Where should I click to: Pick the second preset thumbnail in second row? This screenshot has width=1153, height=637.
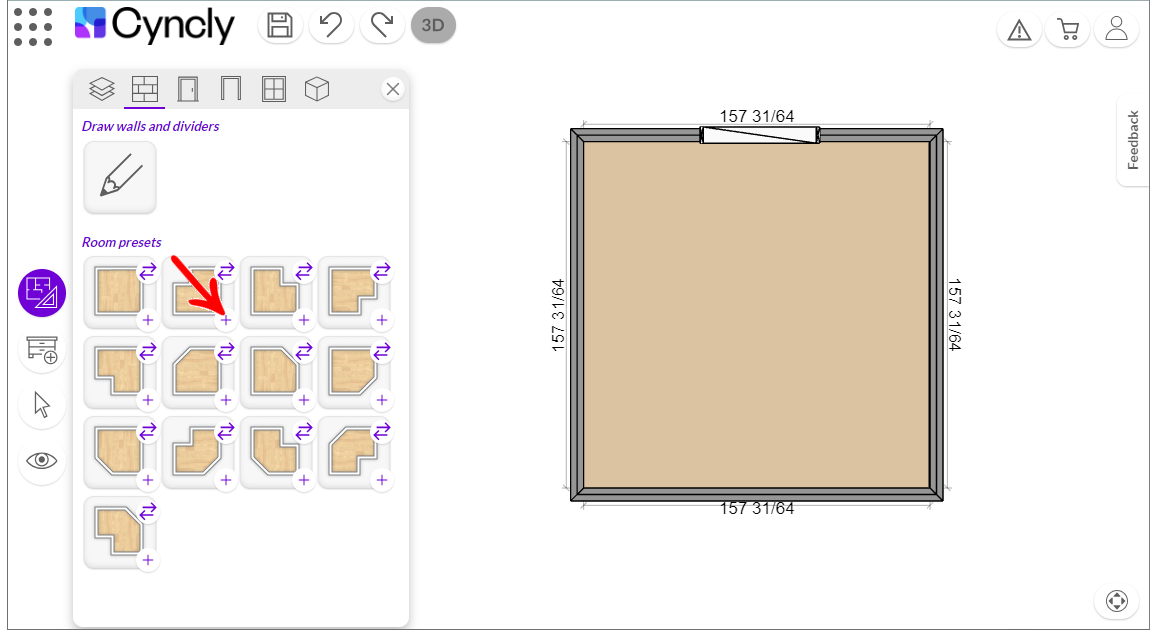click(195, 372)
